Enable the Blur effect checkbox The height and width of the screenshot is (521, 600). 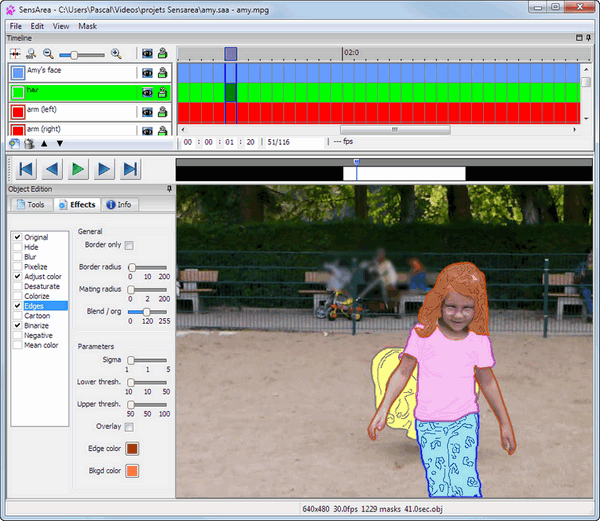17,257
